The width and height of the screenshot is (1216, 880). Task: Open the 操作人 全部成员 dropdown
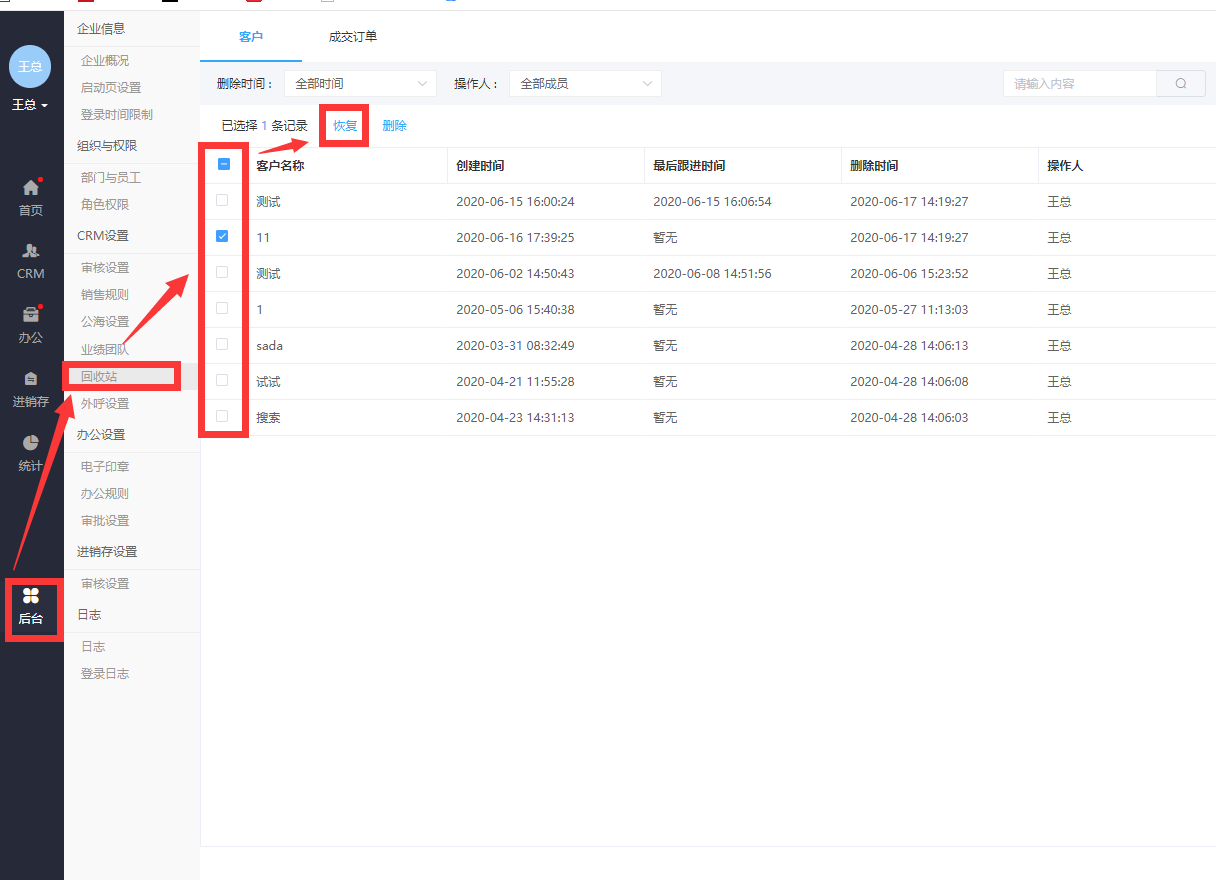pyautogui.click(x=585, y=84)
